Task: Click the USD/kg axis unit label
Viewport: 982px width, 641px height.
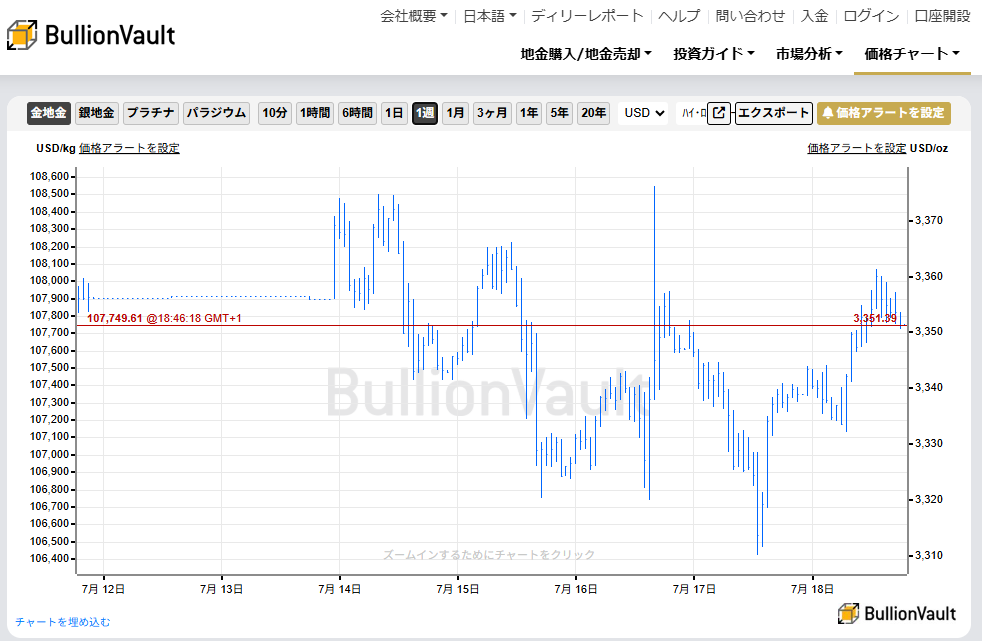Action: [56, 148]
